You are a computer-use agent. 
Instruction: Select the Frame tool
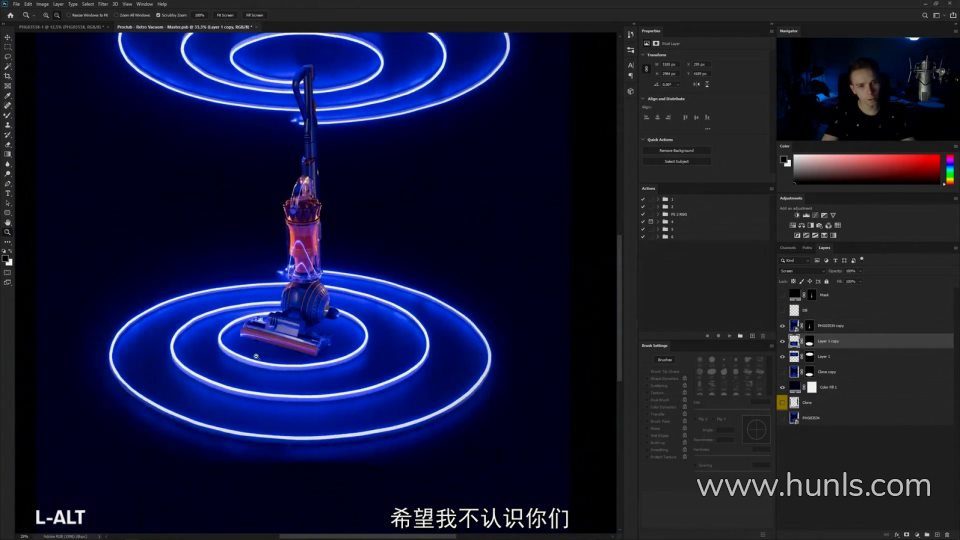point(8,86)
